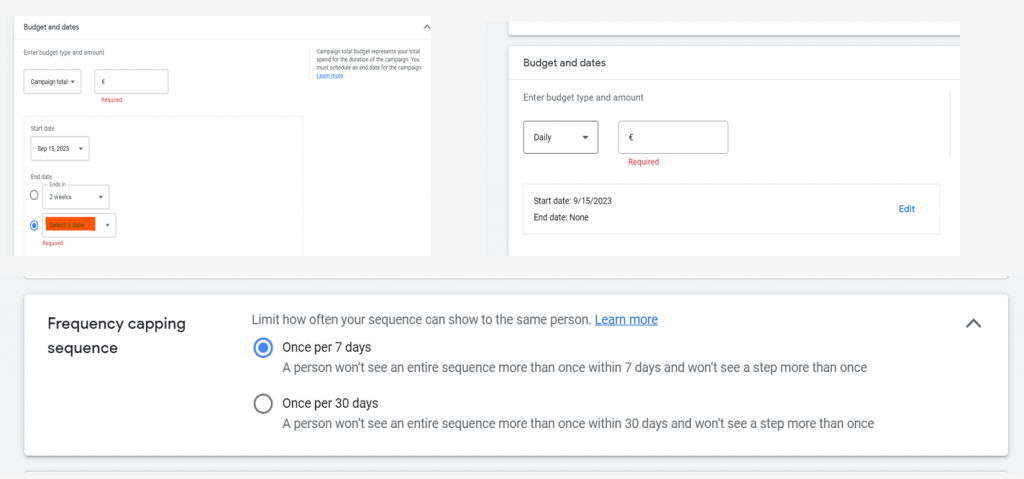Select the Once per 30 days option
This screenshot has height=479, width=1024.
[x=263, y=404]
